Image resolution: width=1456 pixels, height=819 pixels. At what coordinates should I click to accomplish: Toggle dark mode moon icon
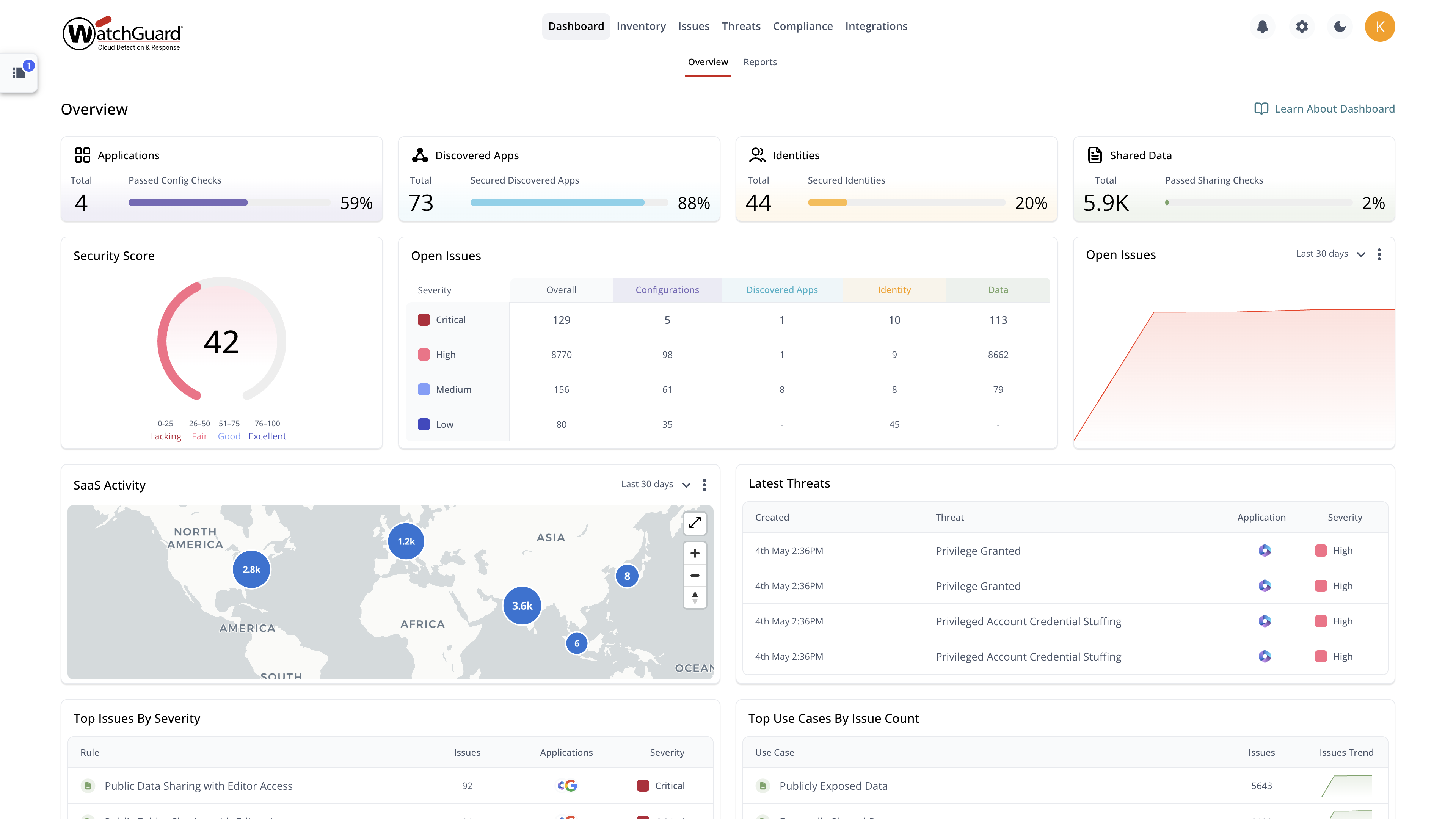(x=1340, y=27)
